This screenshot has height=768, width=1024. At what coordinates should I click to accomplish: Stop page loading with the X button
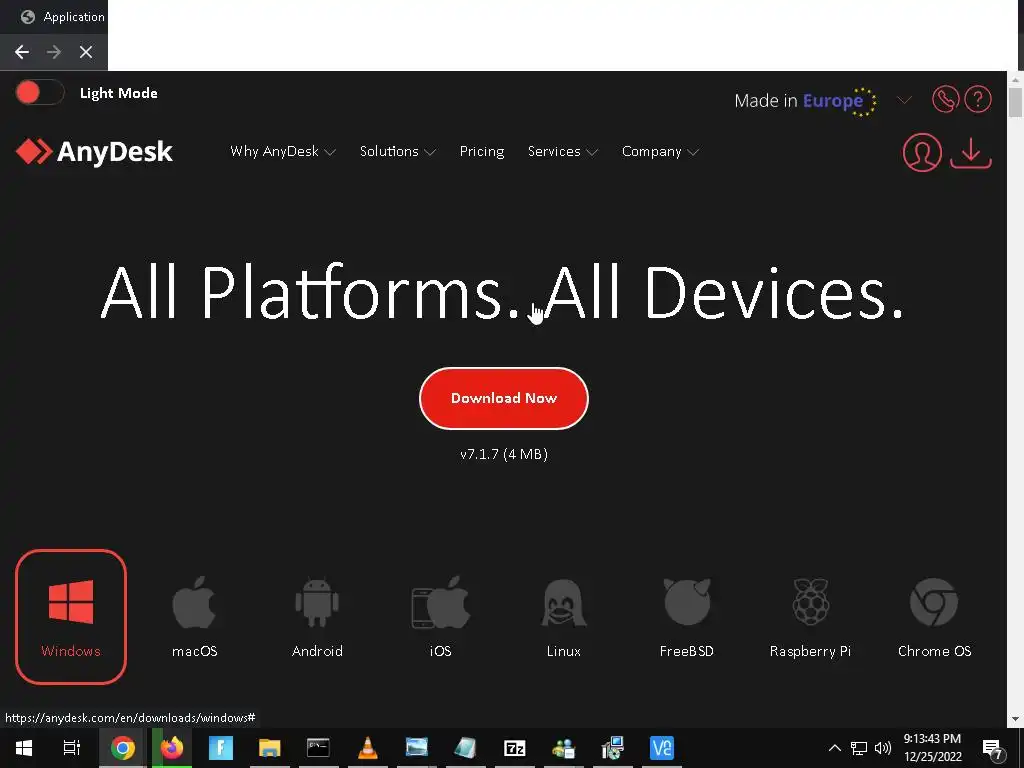(x=86, y=52)
